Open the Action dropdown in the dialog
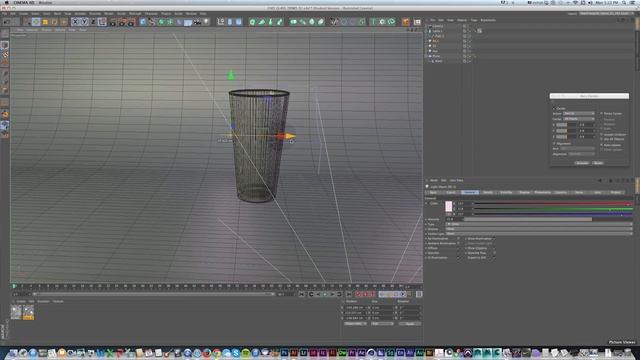The image size is (640, 360). [579, 113]
